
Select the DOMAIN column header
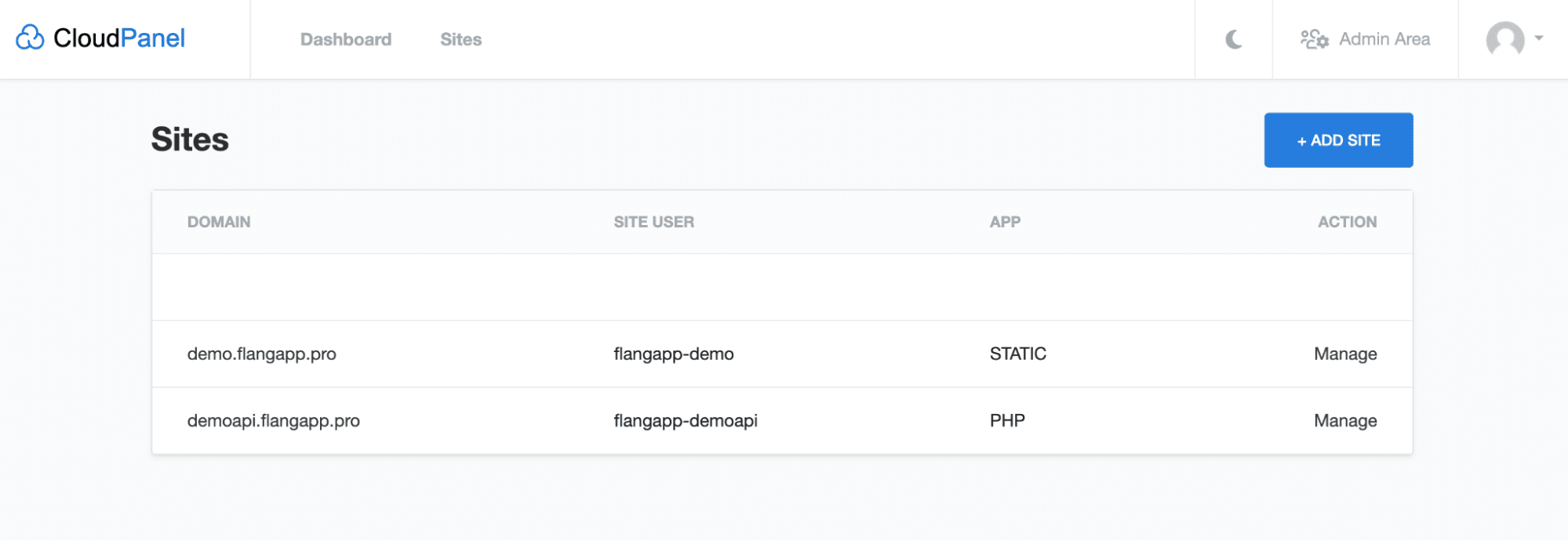[219, 222]
